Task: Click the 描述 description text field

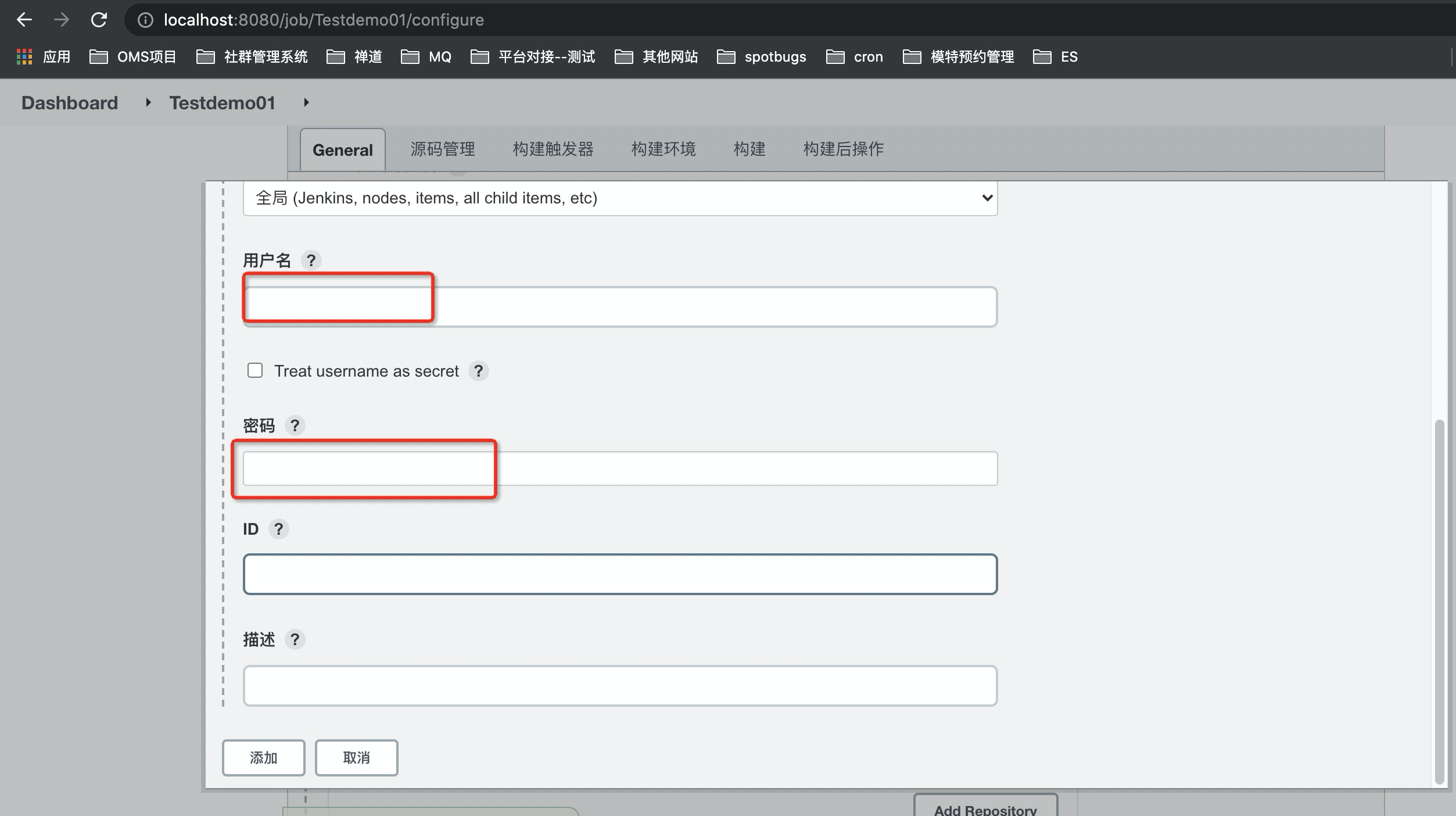Action: point(620,686)
